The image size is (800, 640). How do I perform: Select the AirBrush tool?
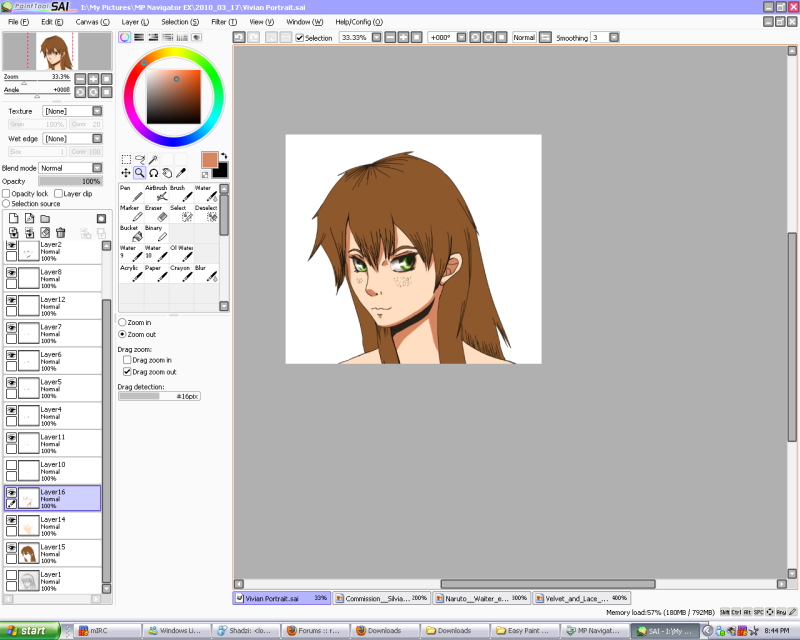[159, 194]
